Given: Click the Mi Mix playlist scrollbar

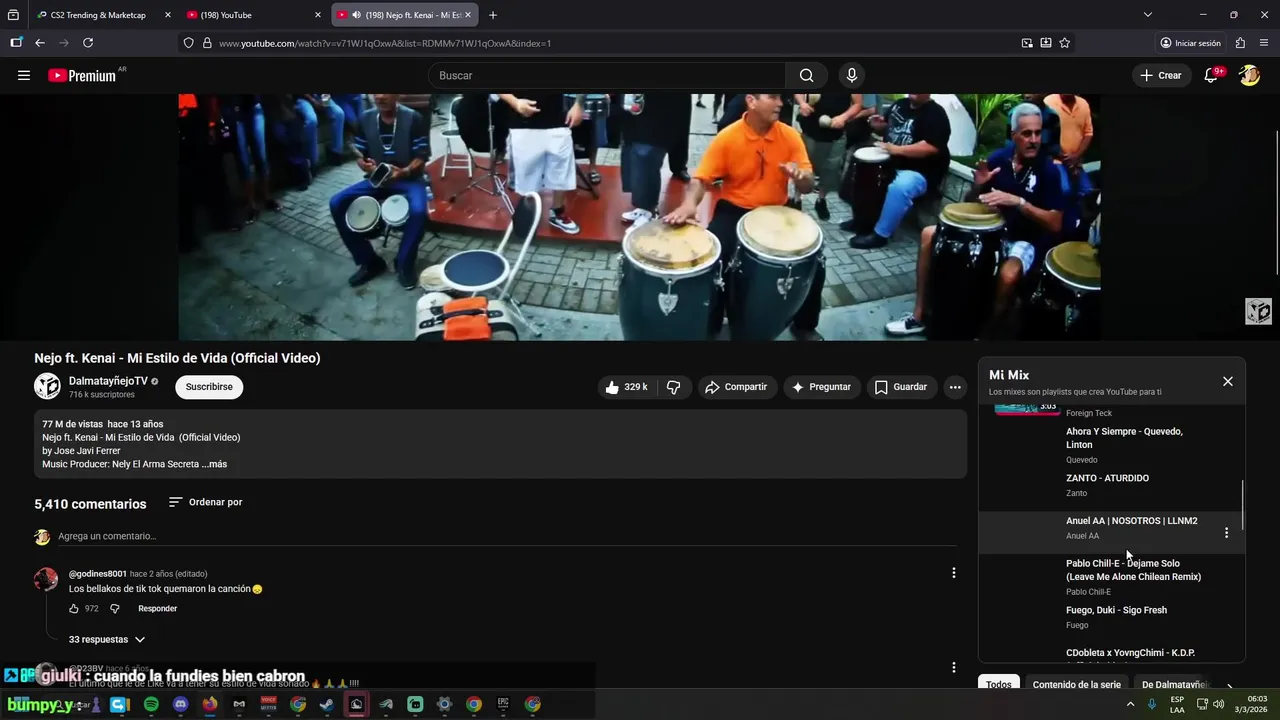Looking at the screenshot, I should click(x=1243, y=505).
